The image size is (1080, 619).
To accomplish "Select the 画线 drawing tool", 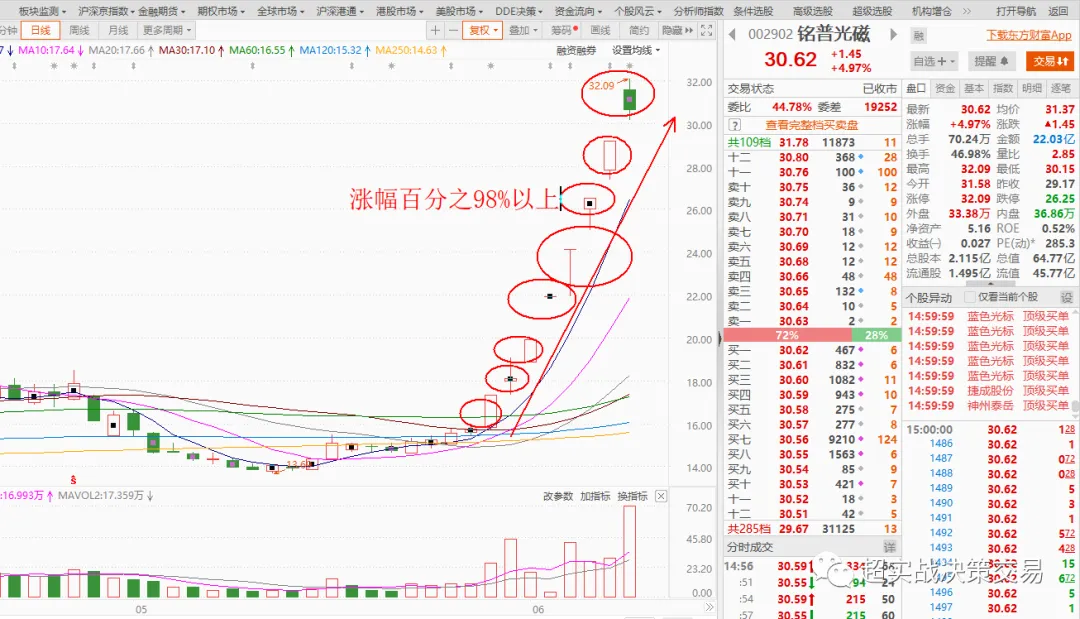I will [602, 31].
